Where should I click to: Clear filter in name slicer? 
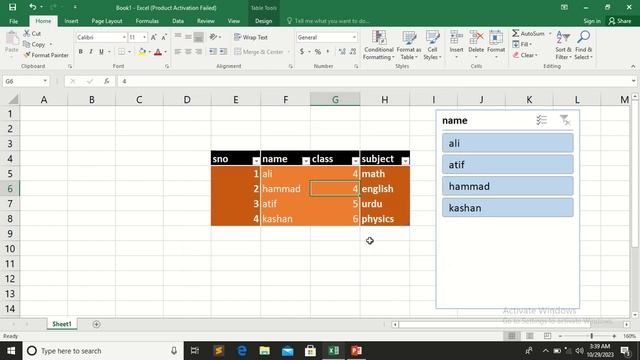click(x=565, y=120)
